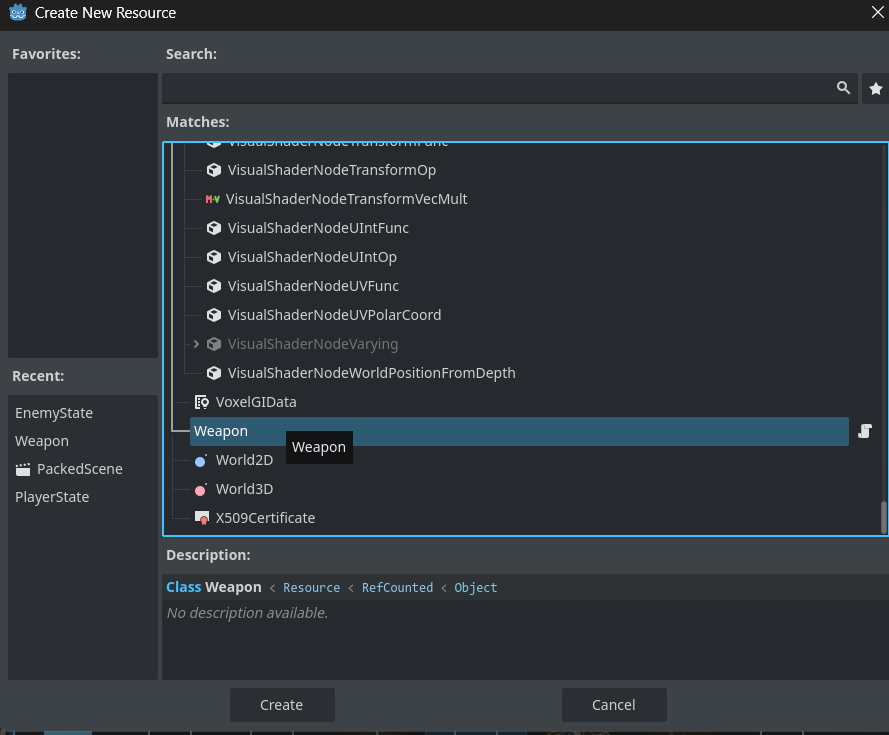Open the RefCounted class link
The height and width of the screenshot is (735, 889).
(397, 588)
